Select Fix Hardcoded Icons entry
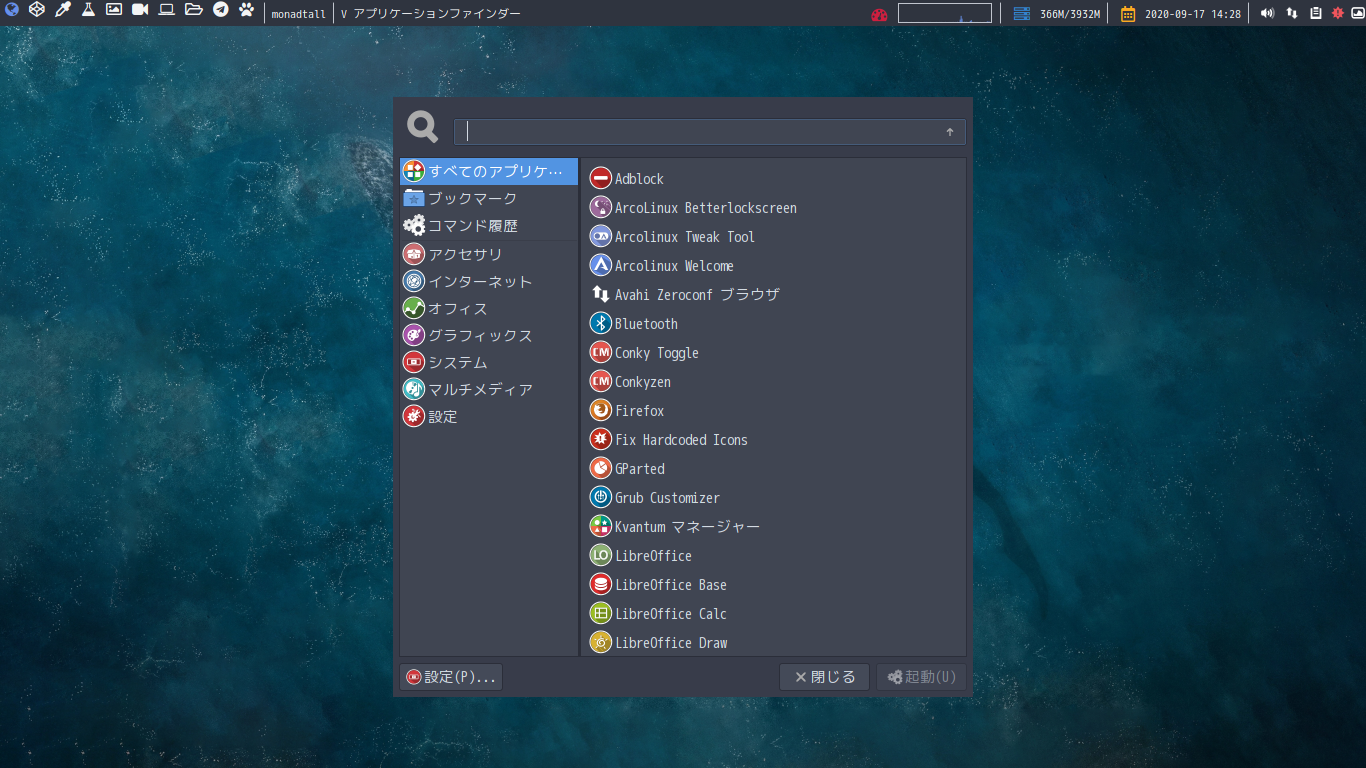This screenshot has height=768, width=1366. 773,440
